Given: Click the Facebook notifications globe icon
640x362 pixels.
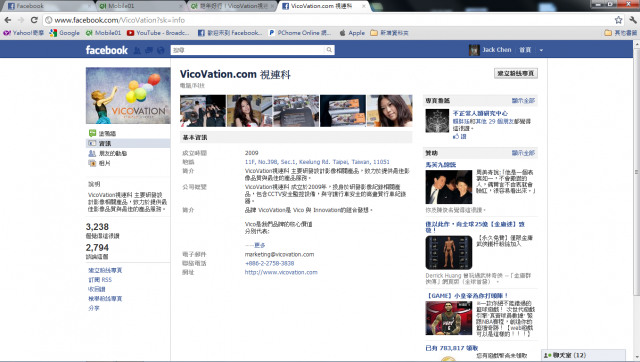Looking at the screenshot, I should (x=160, y=50).
